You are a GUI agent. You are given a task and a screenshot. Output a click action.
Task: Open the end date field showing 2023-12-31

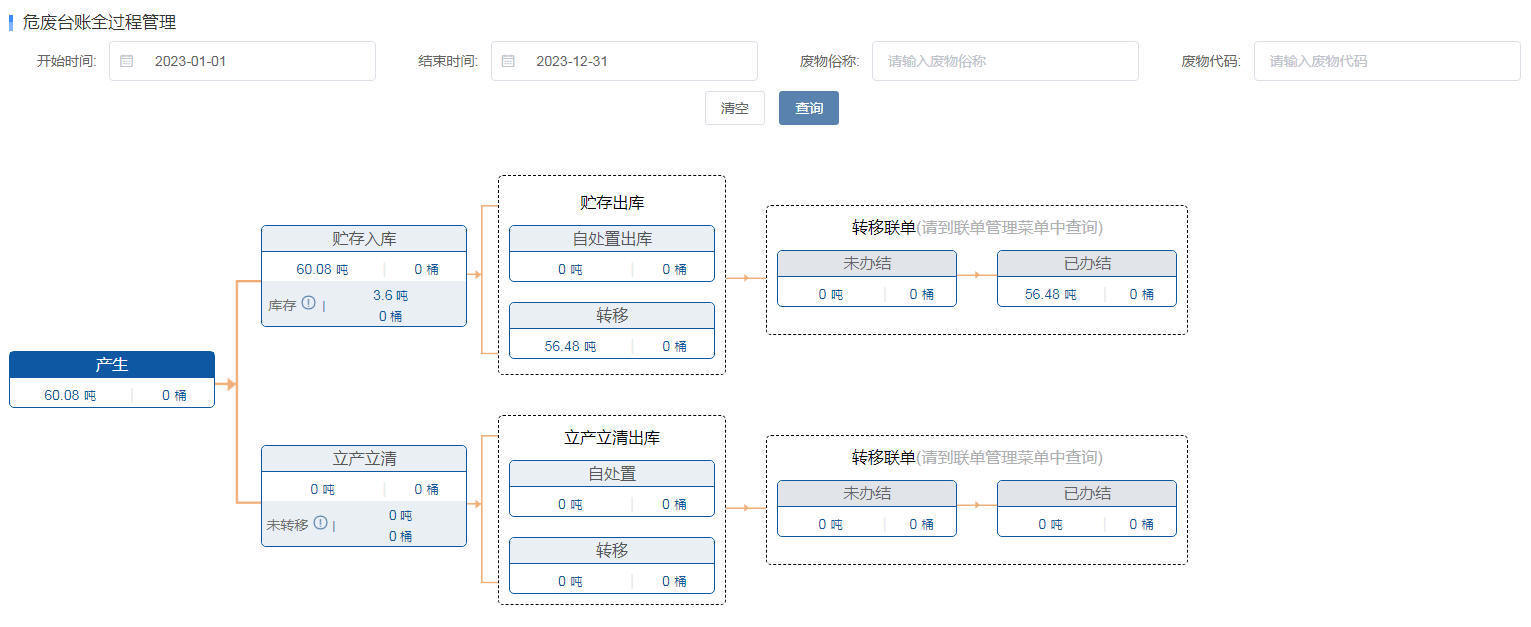[624, 61]
